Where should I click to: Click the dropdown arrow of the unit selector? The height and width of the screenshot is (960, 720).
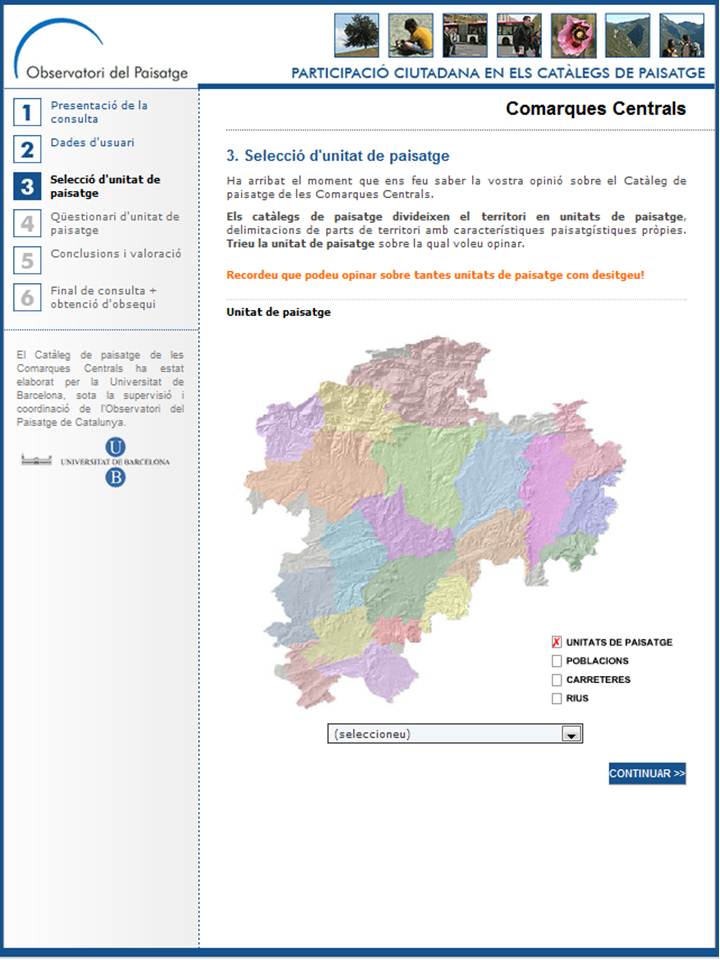pos(571,734)
